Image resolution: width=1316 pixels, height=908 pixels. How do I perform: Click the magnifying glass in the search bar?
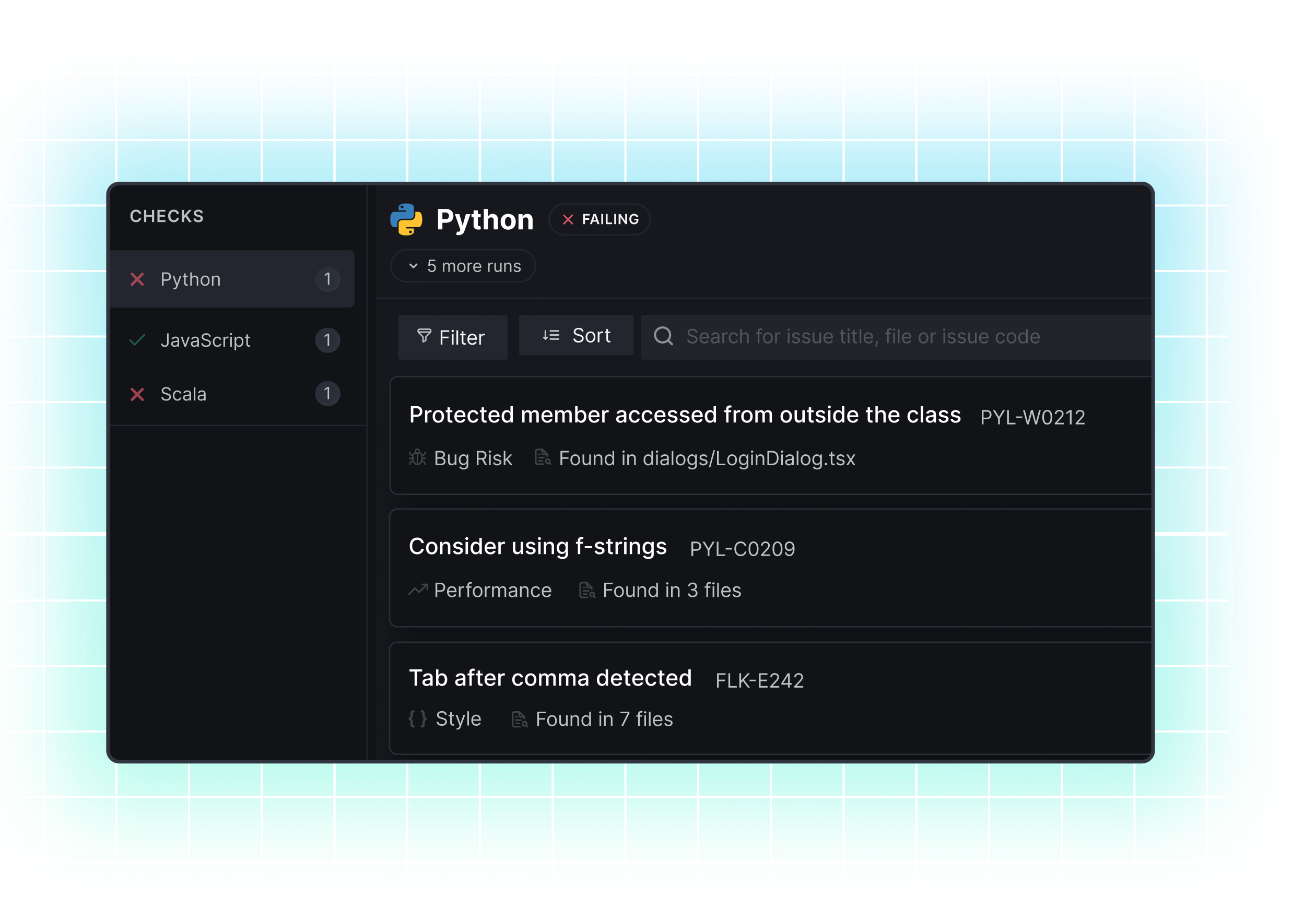click(664, 336)
